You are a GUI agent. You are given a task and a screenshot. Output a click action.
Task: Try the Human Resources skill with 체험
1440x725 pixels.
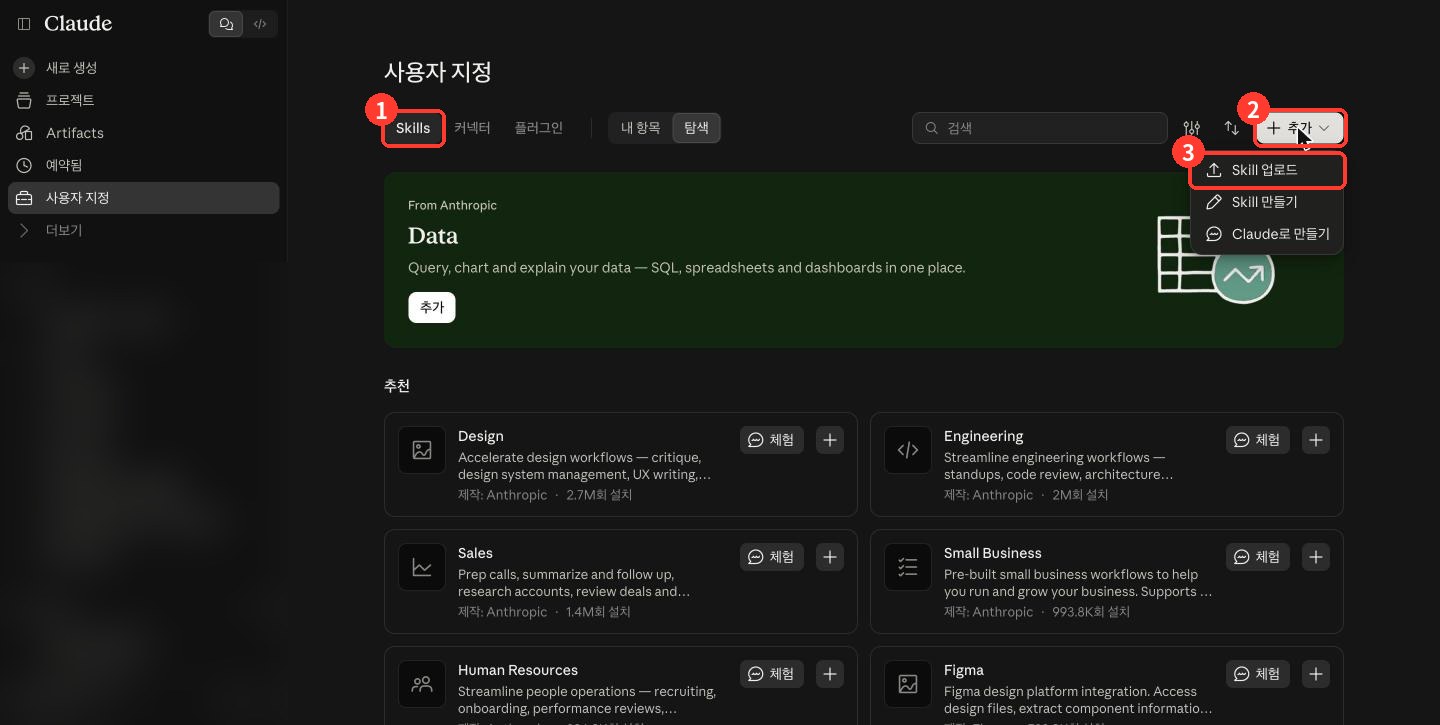click(x=772, y=674)
